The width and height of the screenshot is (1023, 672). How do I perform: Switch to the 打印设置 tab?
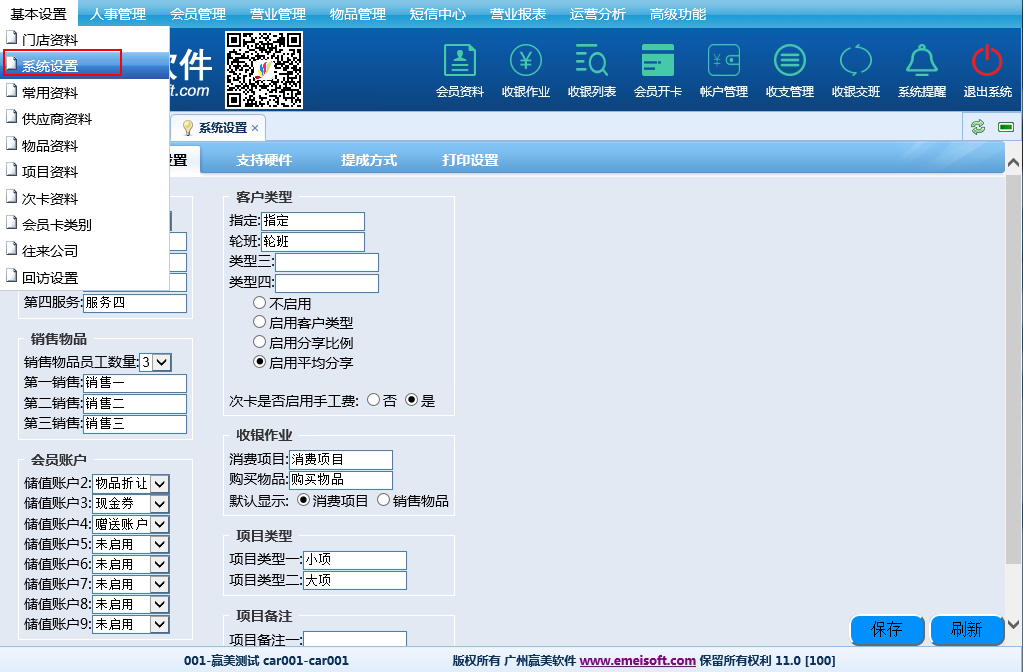pos(470,160)
